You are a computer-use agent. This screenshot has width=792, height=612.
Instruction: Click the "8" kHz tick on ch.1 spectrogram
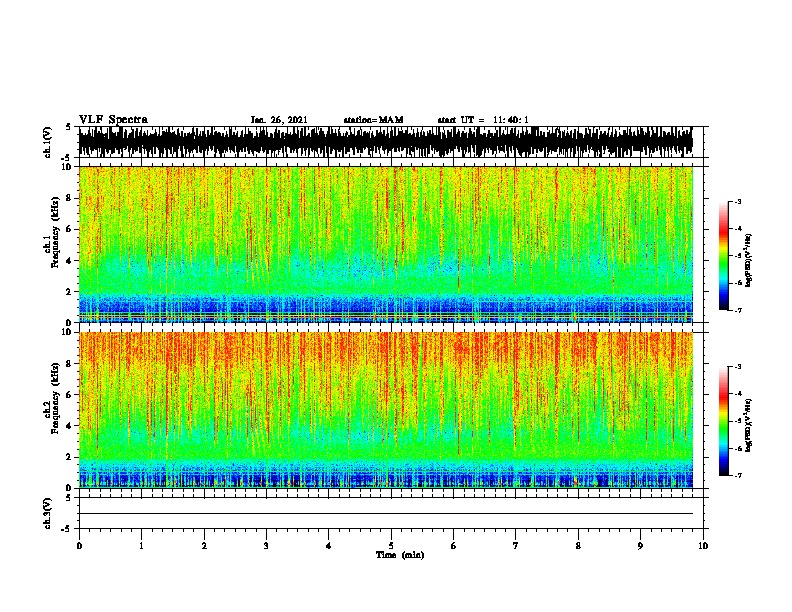tap(70, 198)
